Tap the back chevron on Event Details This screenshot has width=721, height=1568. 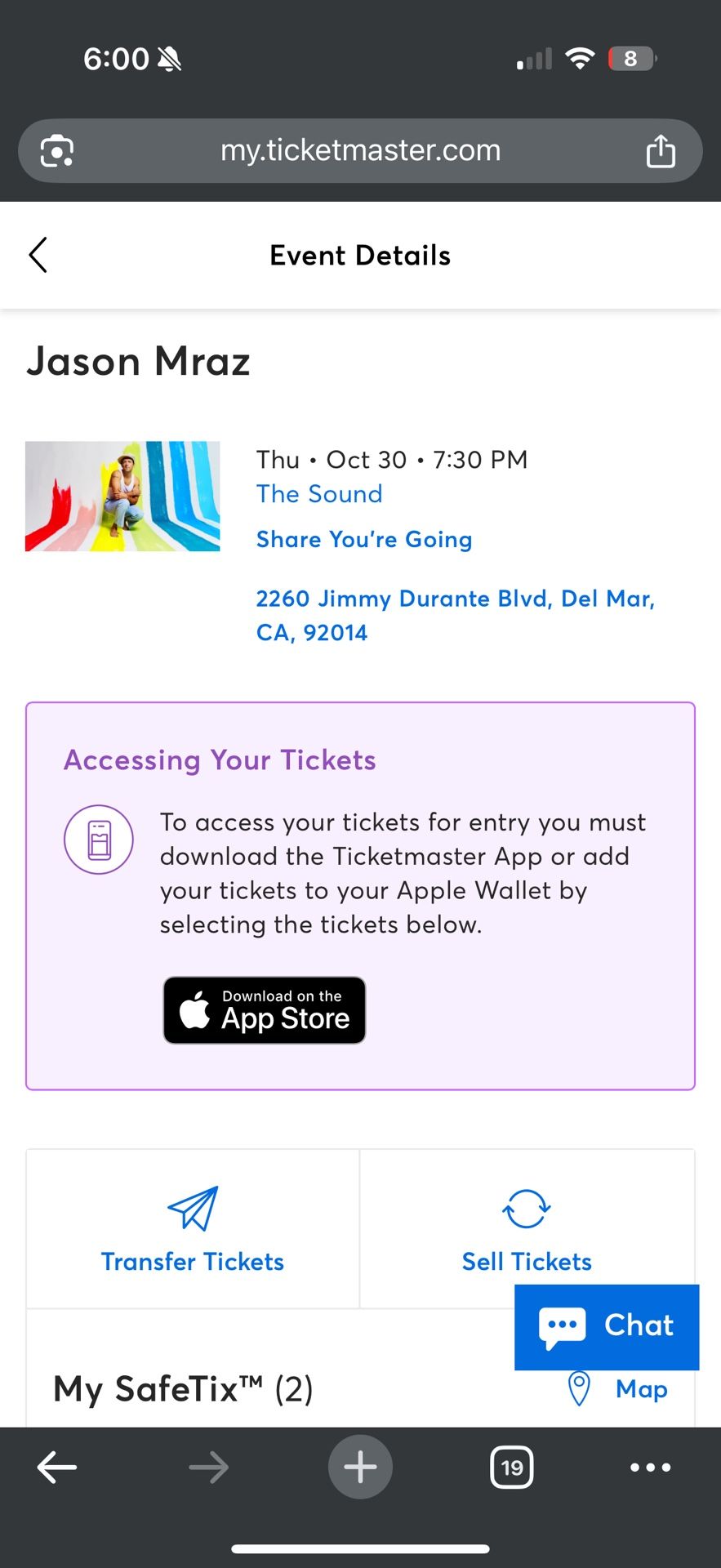click(38, 255)
